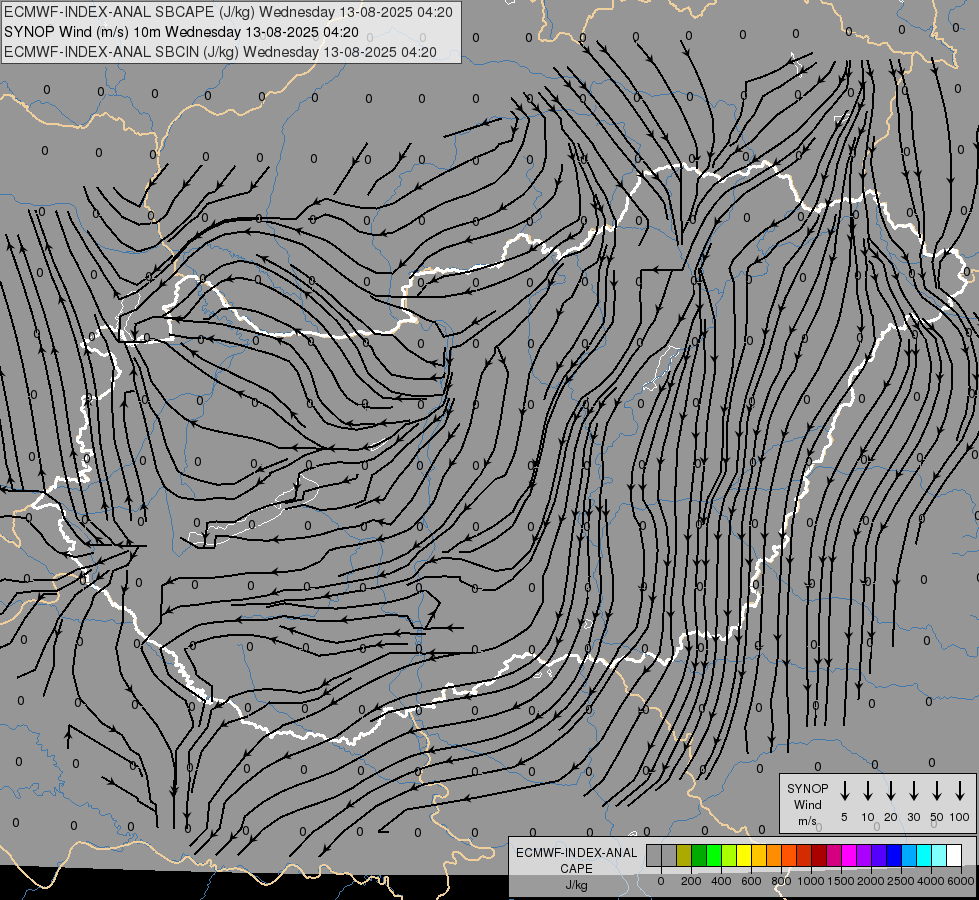Image resolution: width=979 pixels, height=900 pixels.
Task: Click the wind arrow above the 30 label
Action: pyautogui.click(x=913, y=791)
